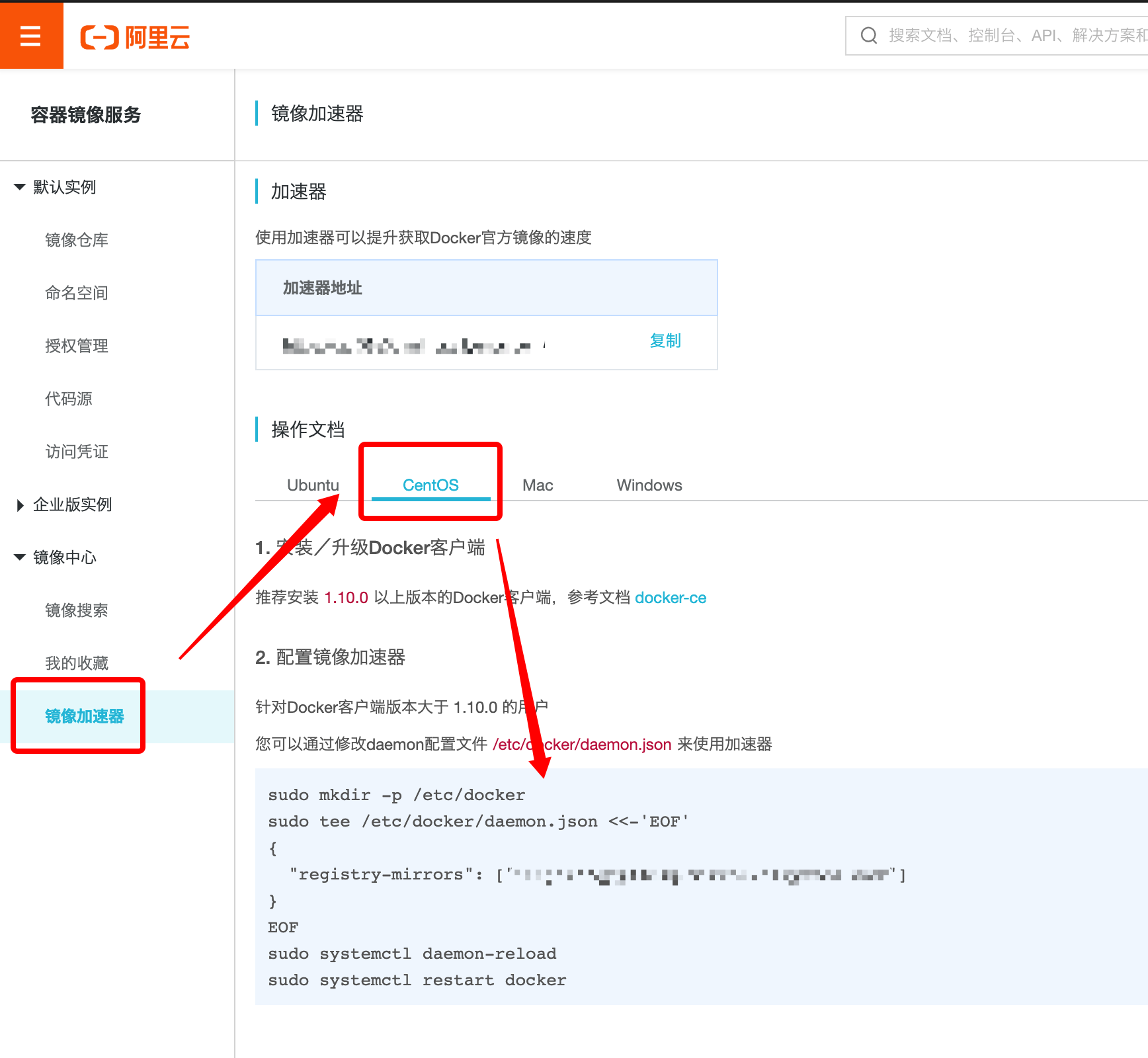The width and height of the screenshot is (1148, 1058).
Task: Open the orange hamburger menu
Action: point(31,36)
